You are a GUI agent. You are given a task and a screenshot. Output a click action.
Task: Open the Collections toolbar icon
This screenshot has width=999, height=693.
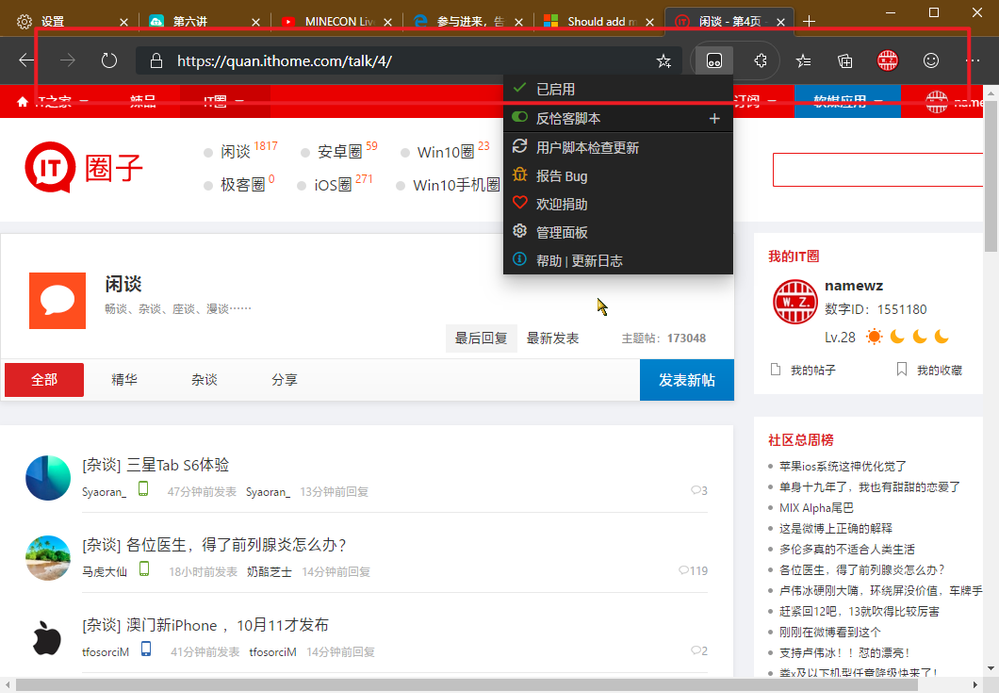point(845,61)
